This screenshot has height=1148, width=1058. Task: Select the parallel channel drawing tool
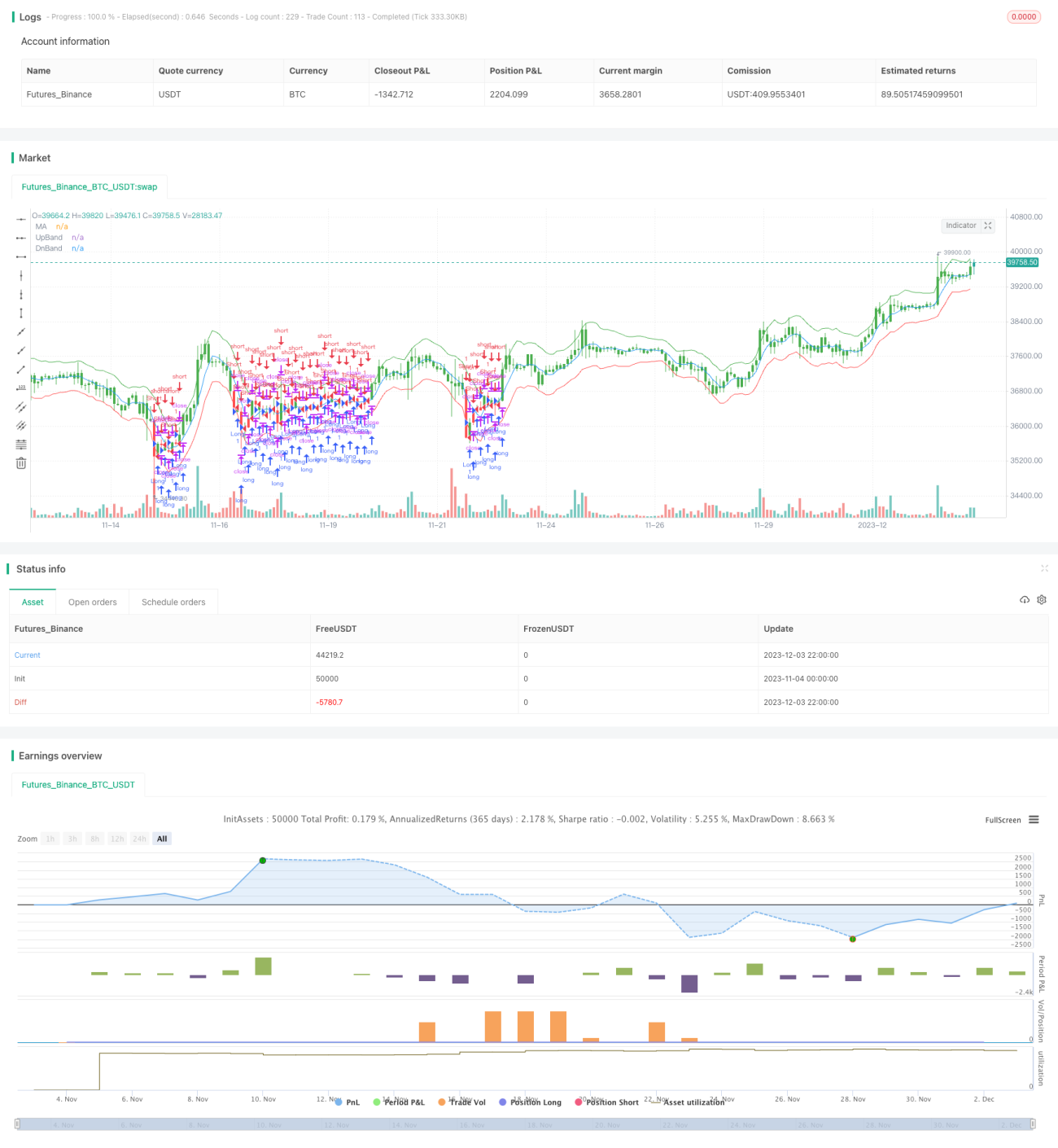point(21,407)
